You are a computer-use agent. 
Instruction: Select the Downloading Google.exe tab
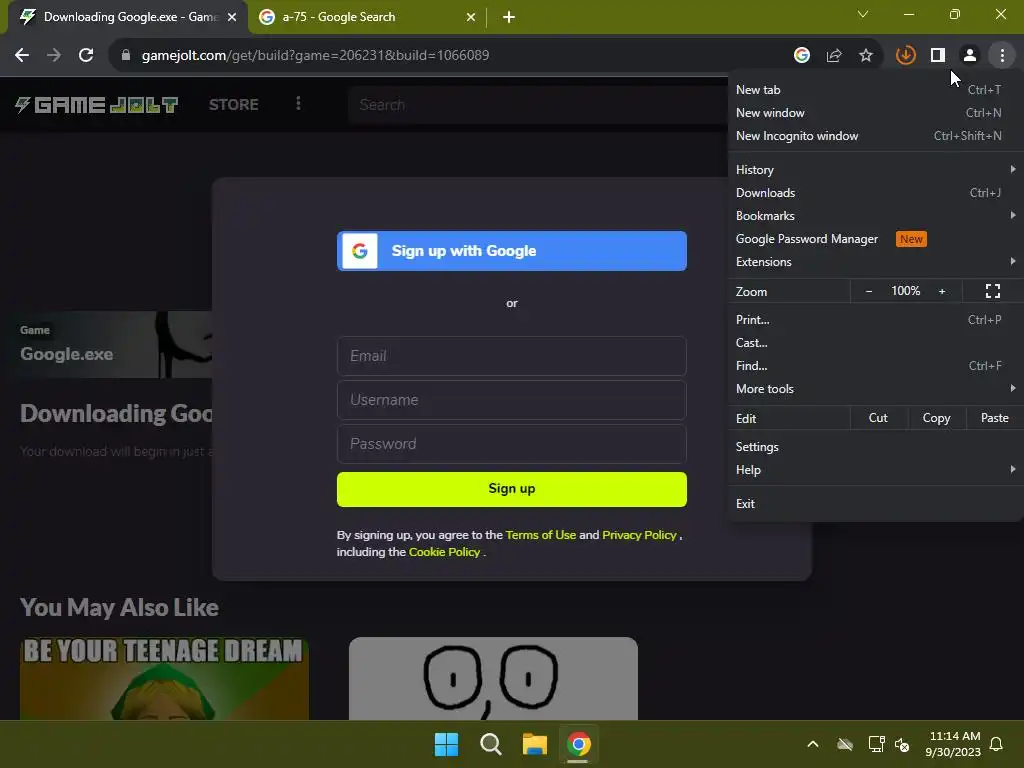tap(129, 17)
